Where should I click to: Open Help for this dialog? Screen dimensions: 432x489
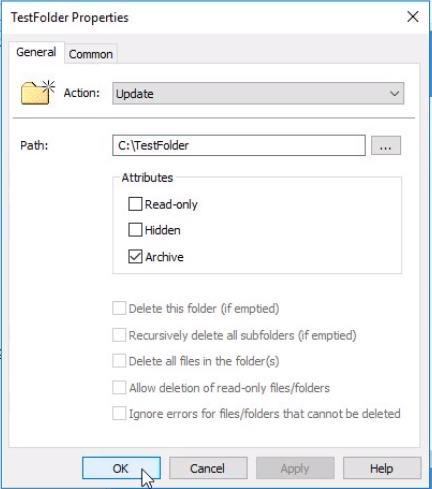point(382,468)
